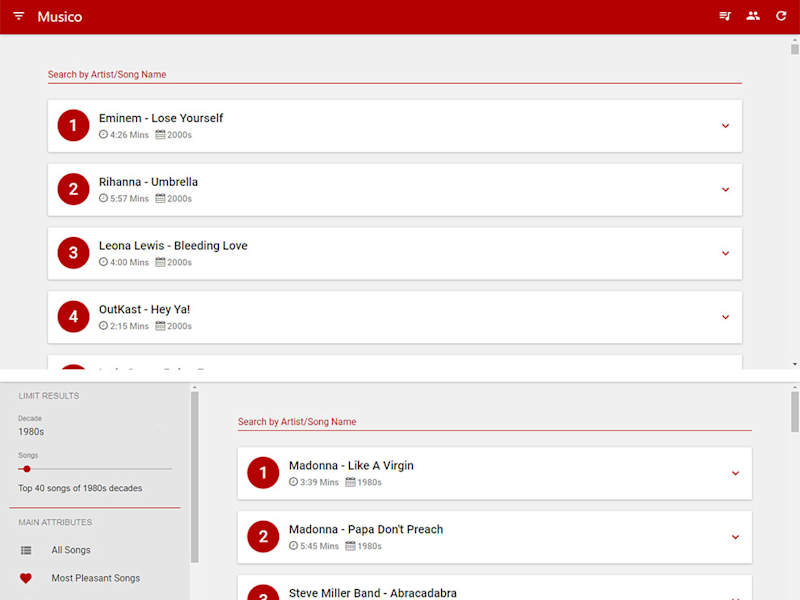Click the All Songs list icon
This screenshot has width=800, height=600.
point(26,550)
